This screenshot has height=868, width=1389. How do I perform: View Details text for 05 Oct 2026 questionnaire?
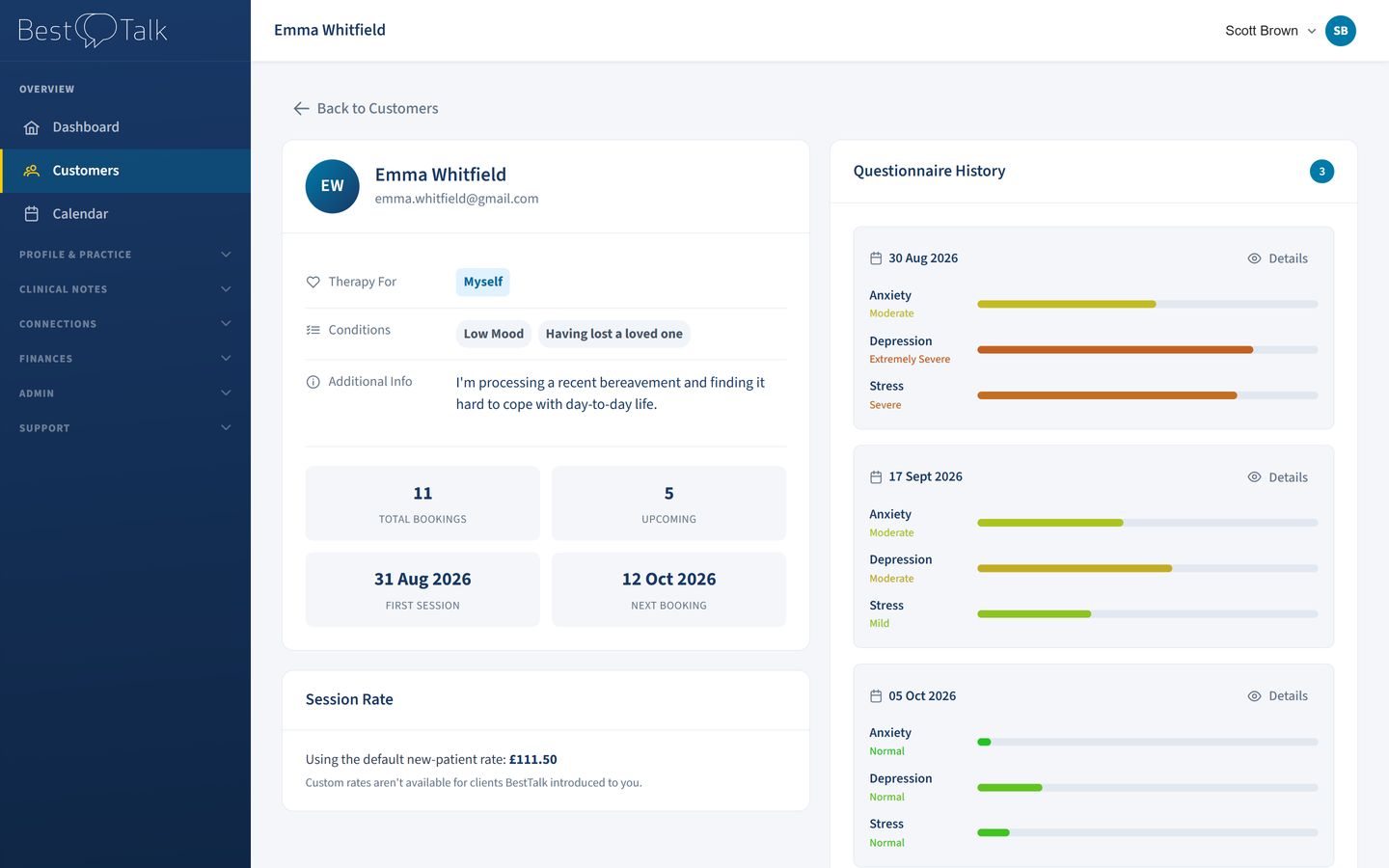[1288, 696]
